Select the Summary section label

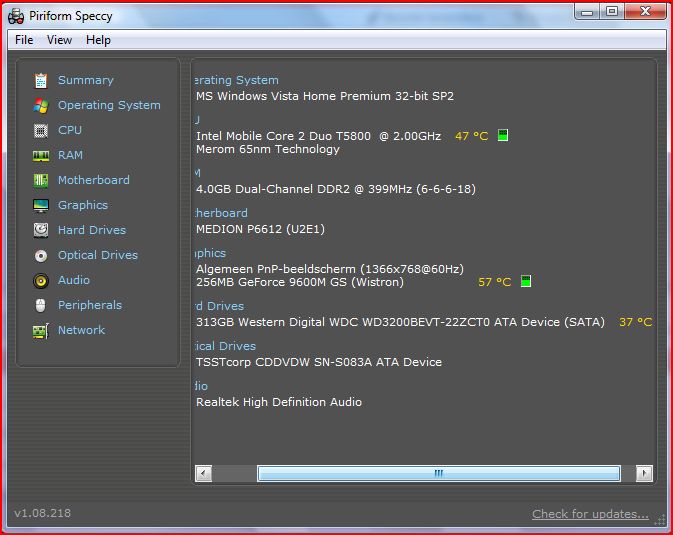tap(86, 80)
